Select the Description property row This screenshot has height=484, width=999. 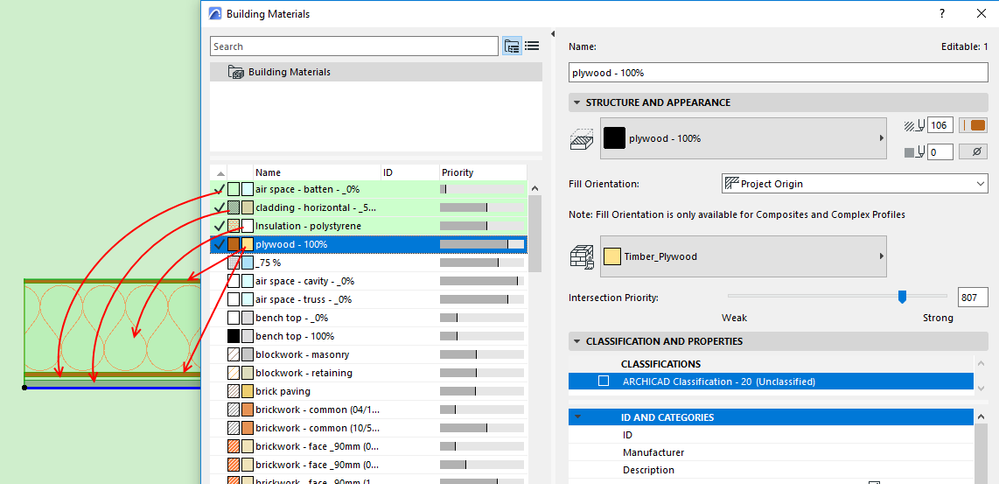tap(771, 470)
